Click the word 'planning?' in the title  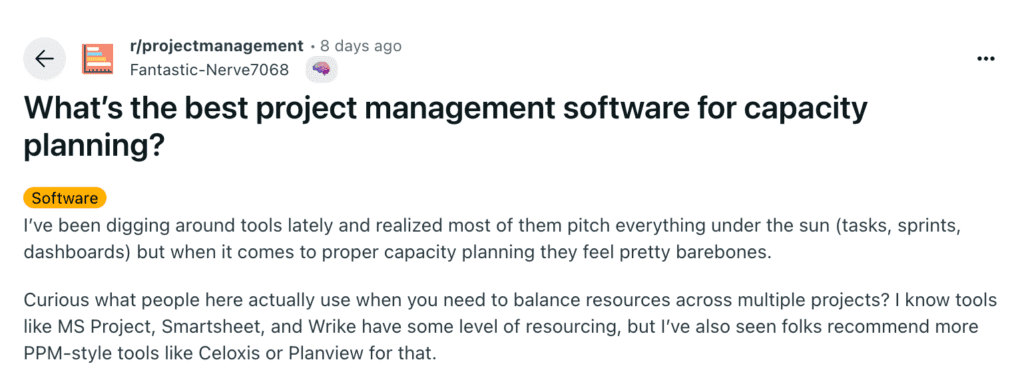93,147
